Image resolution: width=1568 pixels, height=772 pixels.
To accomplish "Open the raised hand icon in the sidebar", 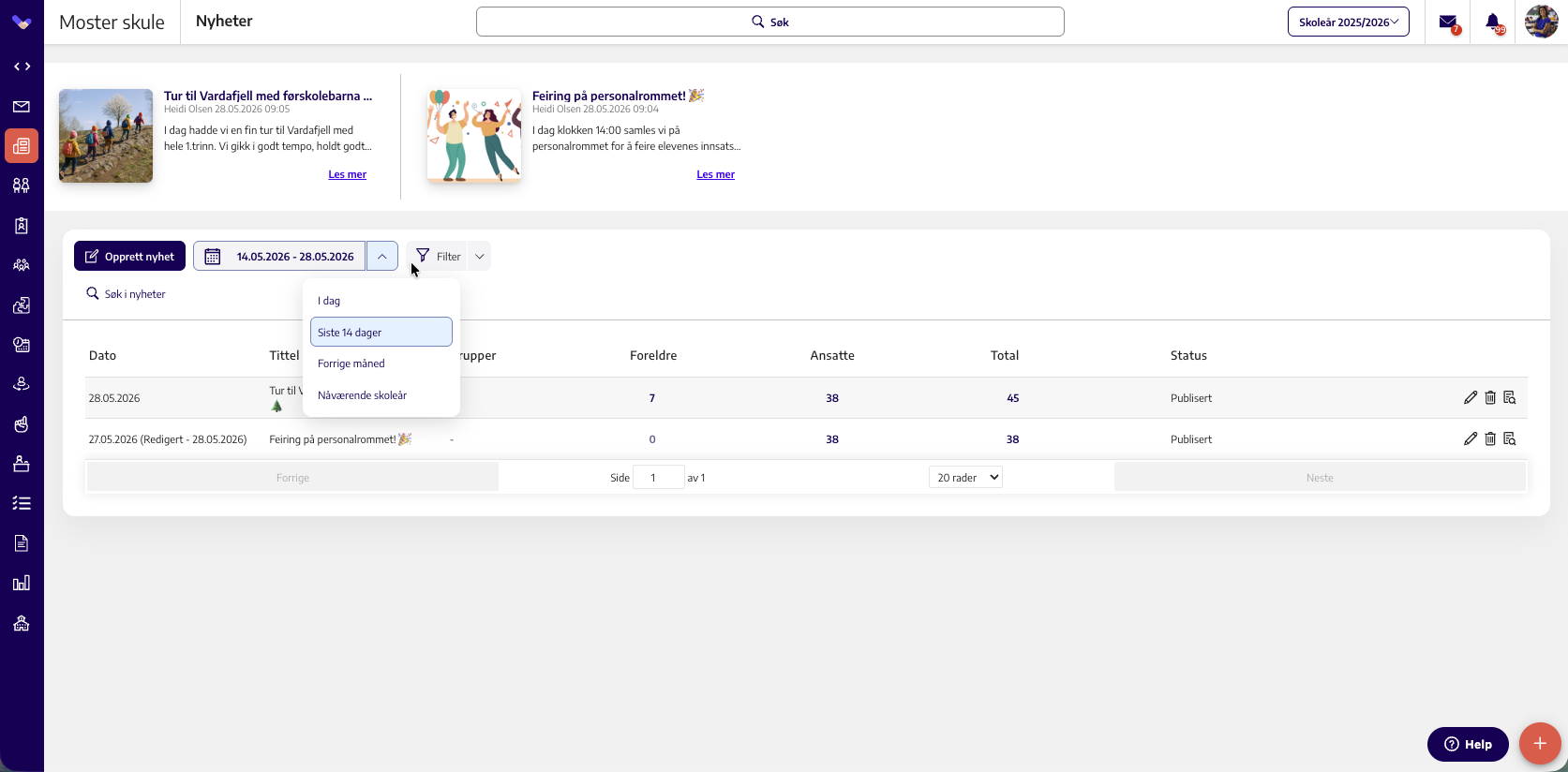I will click(x=22, y=424).
